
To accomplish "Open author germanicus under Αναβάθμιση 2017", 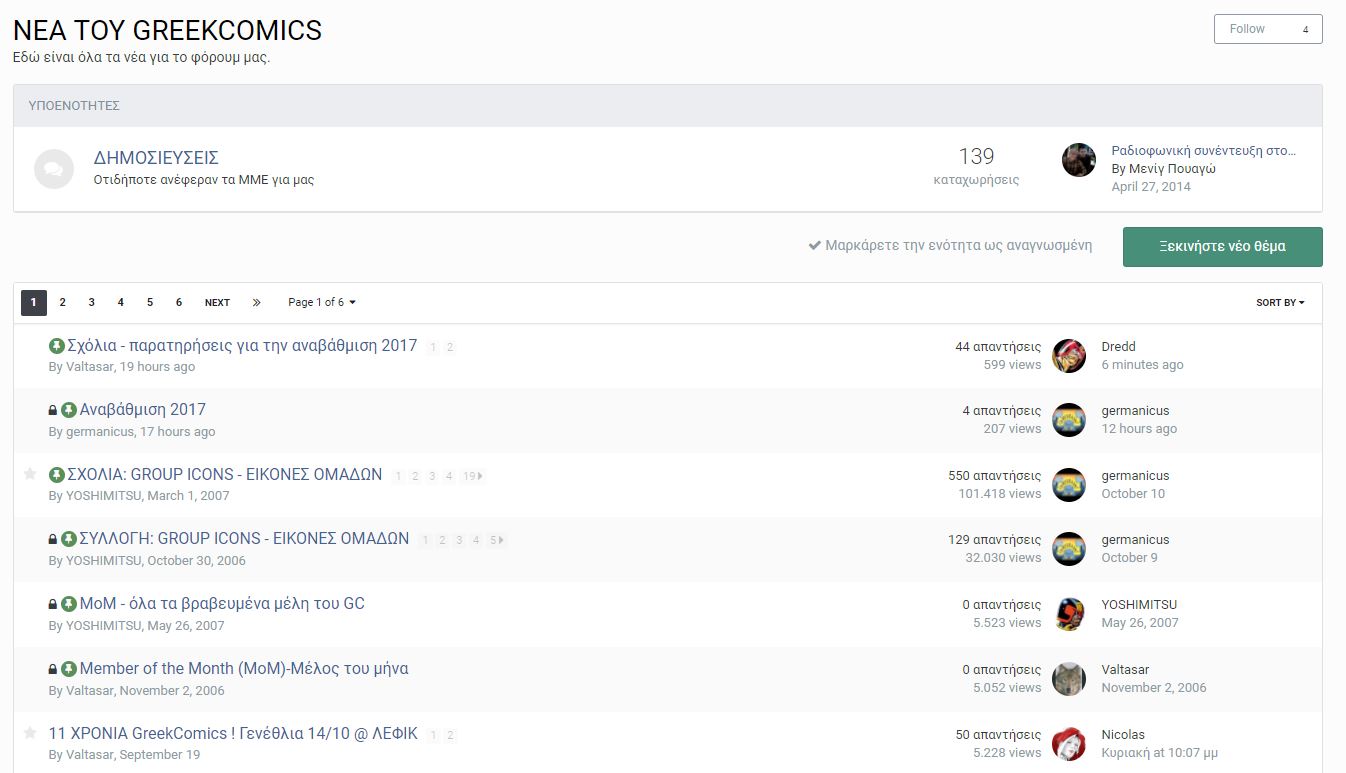I will [x=99, y=432].
